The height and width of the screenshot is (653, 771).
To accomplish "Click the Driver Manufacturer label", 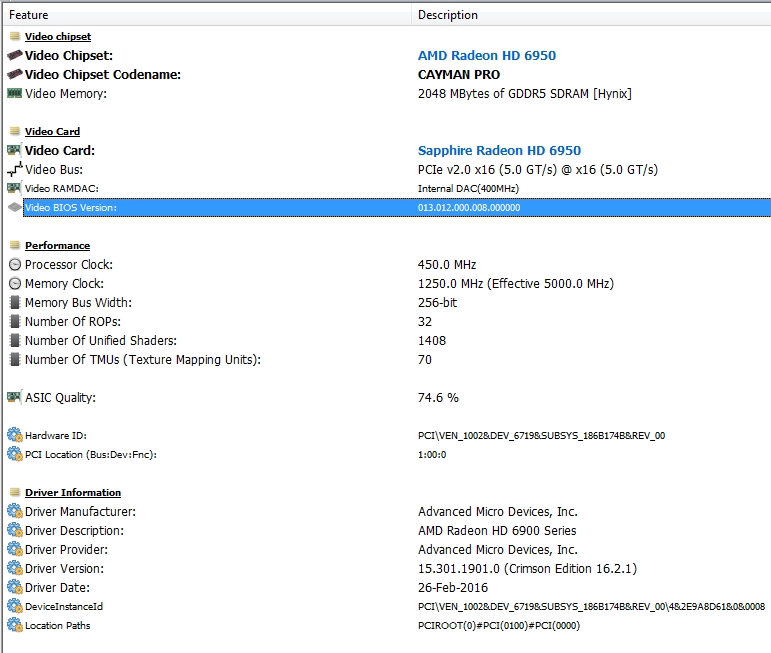I will pyautogui.click(x=80, y=511).
